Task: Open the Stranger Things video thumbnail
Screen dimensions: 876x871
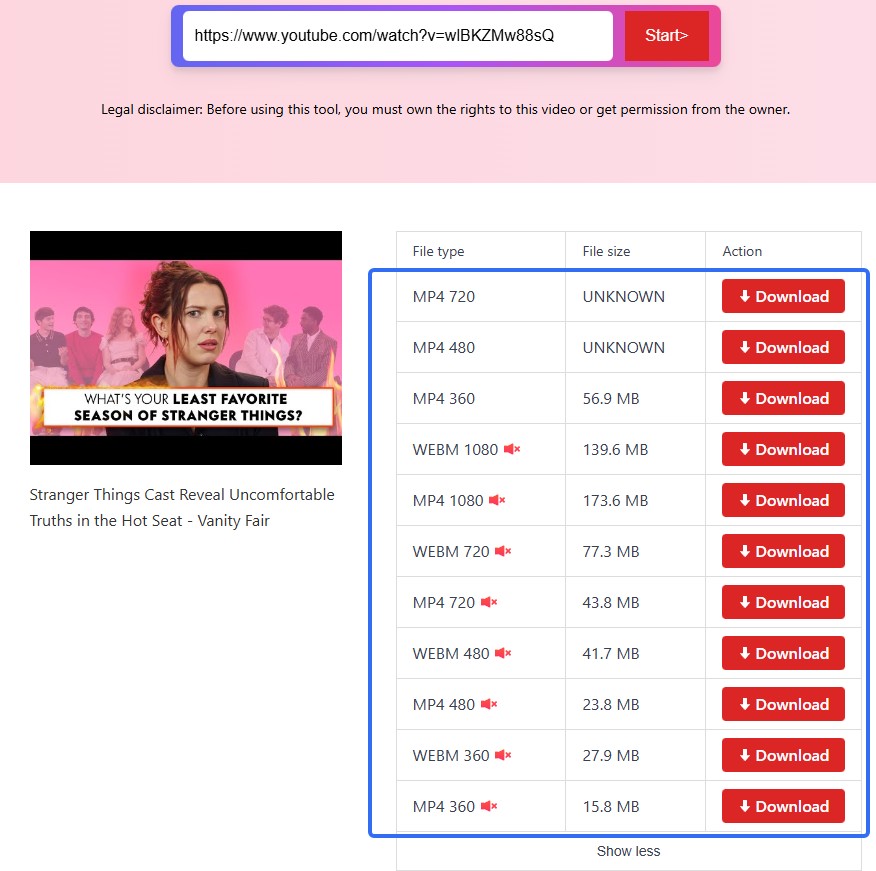Action: click(186, 348)
